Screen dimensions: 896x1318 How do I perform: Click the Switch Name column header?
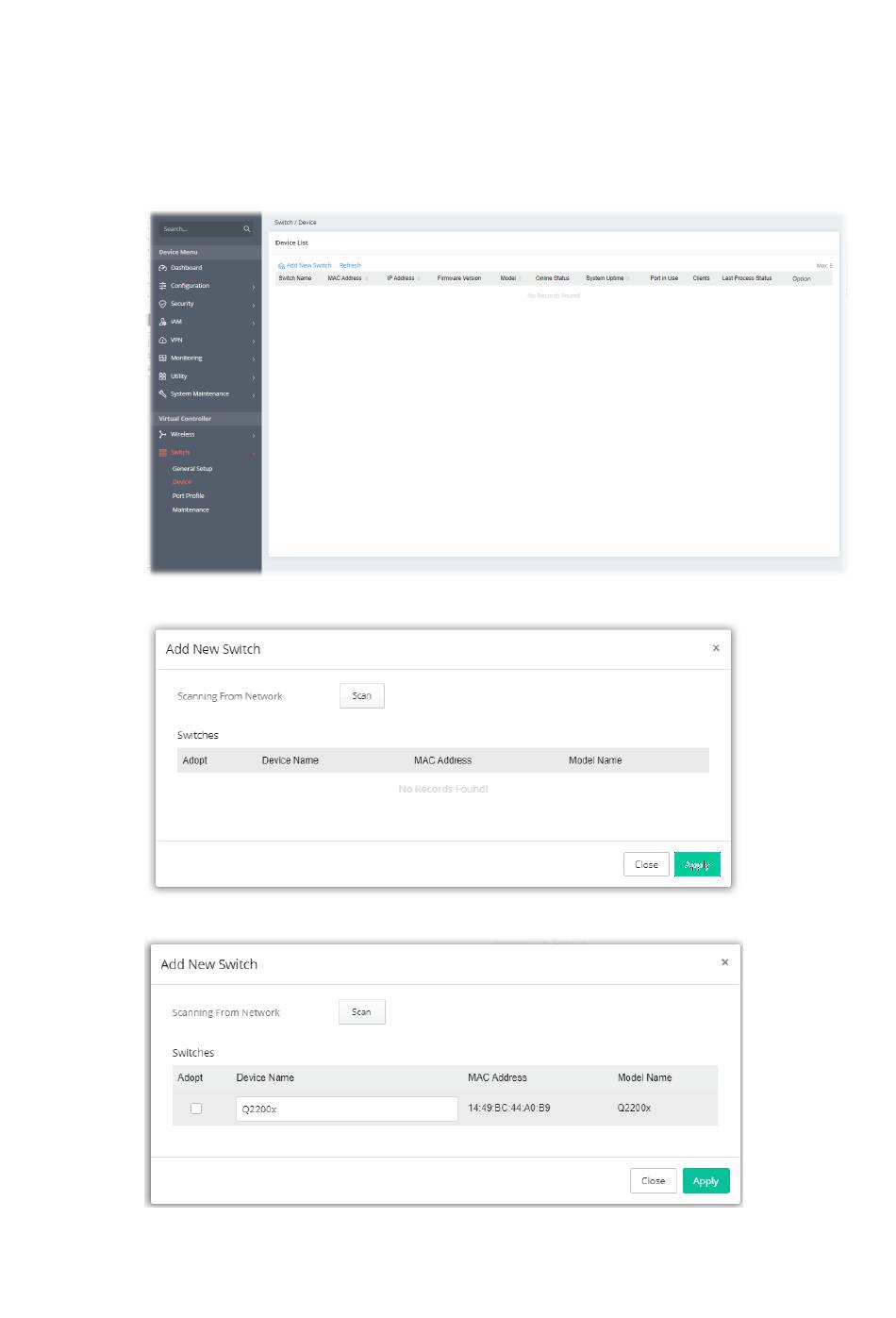point(295,278)
